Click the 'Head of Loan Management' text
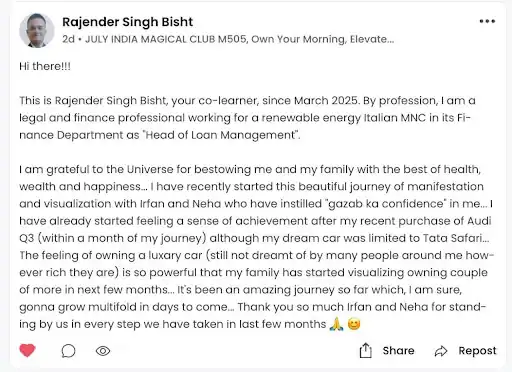512x372 pixels. pyautogui.click(x=220, y=135)
